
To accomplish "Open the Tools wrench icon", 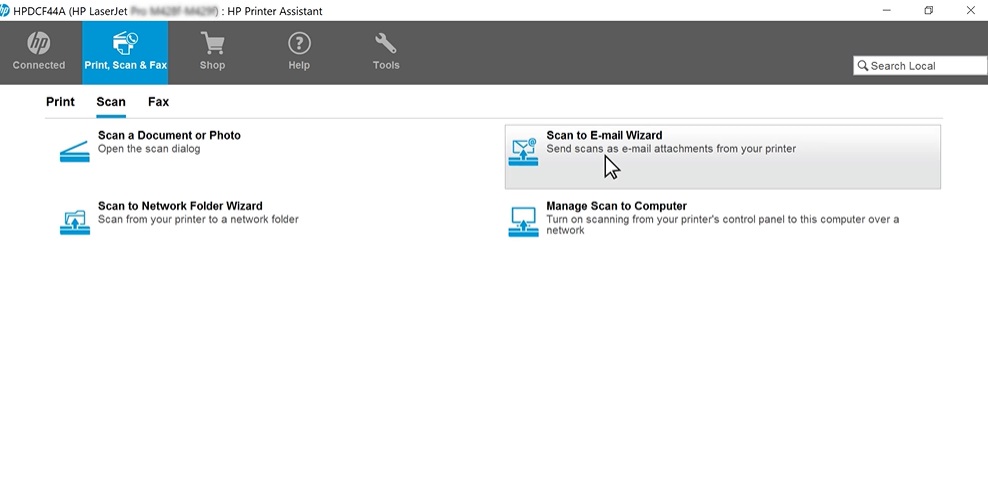I will (x=386, y=44).
